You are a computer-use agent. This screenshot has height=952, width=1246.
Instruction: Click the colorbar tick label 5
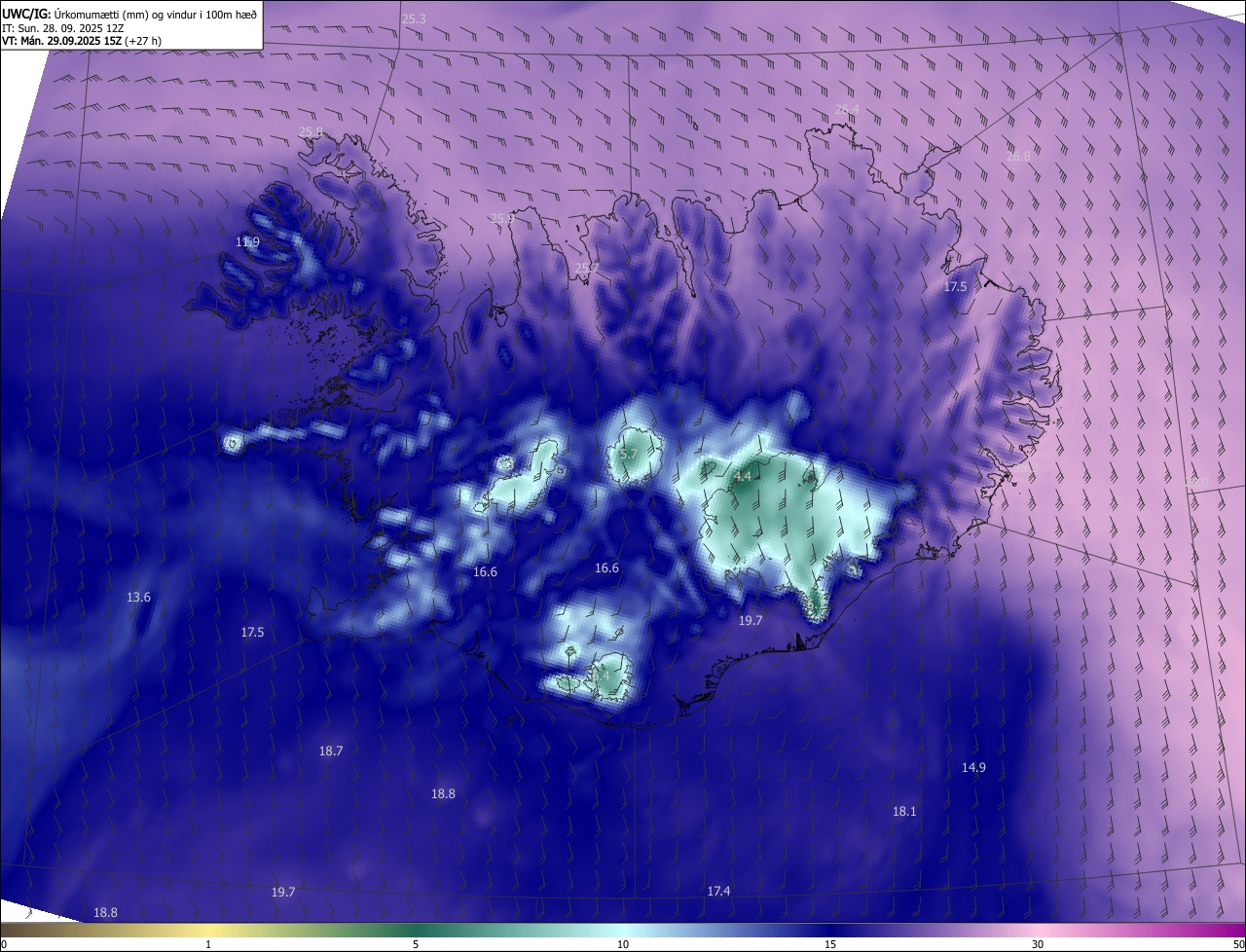click(416, 944)
